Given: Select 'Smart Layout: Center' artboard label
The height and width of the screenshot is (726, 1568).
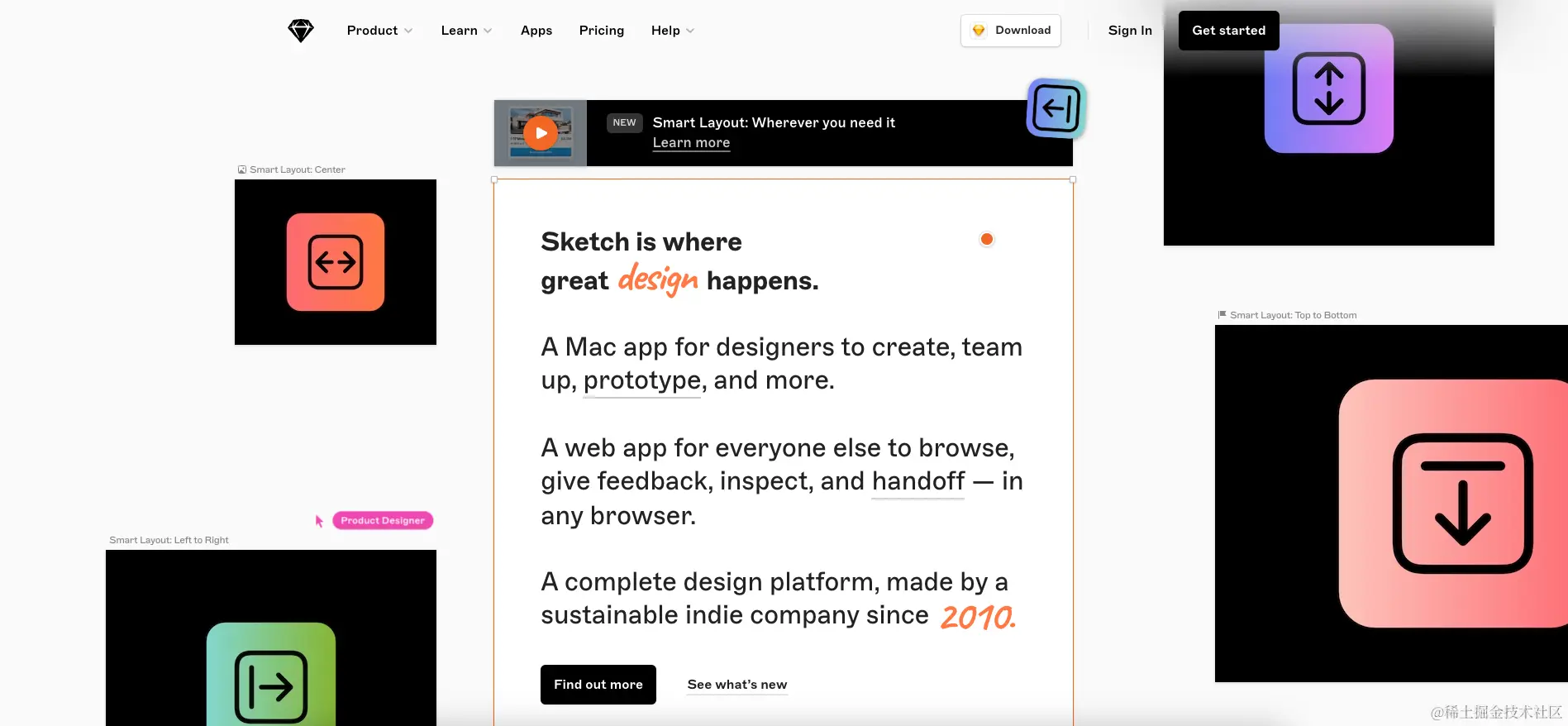Looking at the screenshot, I should point(298,170).
